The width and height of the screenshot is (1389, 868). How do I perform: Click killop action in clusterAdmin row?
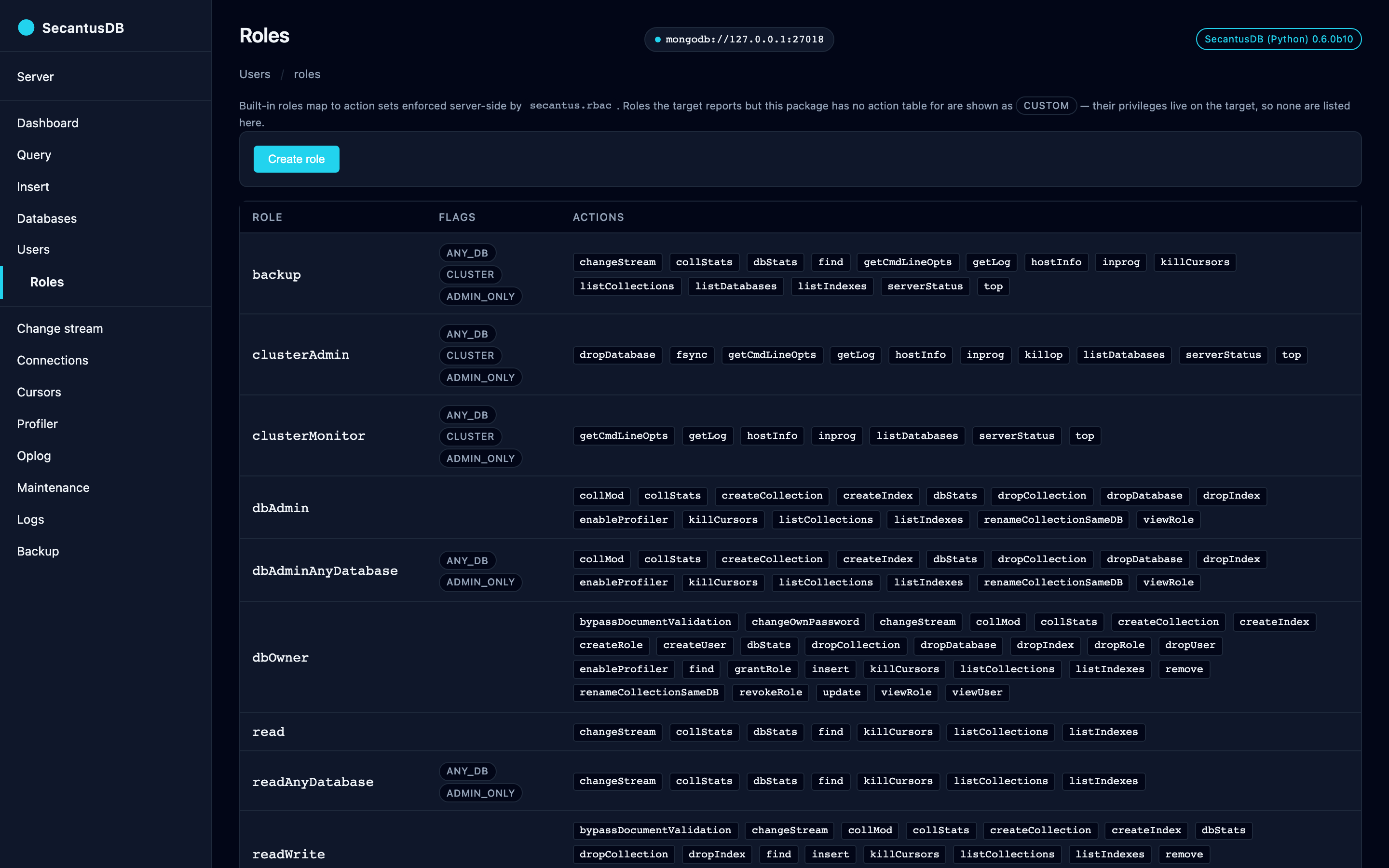click(1044, 355)
